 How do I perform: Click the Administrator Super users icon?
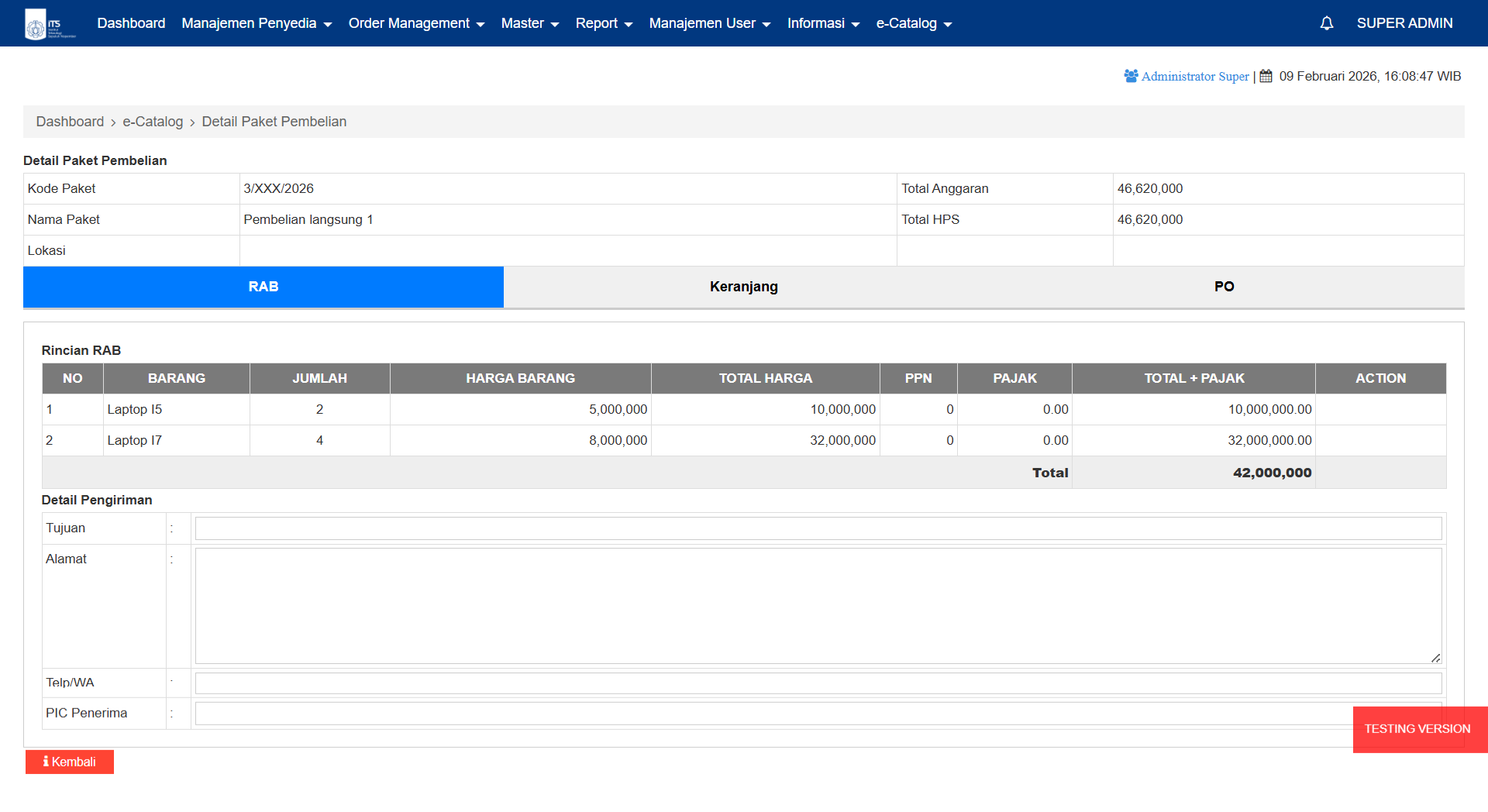tap(1131, 76)
